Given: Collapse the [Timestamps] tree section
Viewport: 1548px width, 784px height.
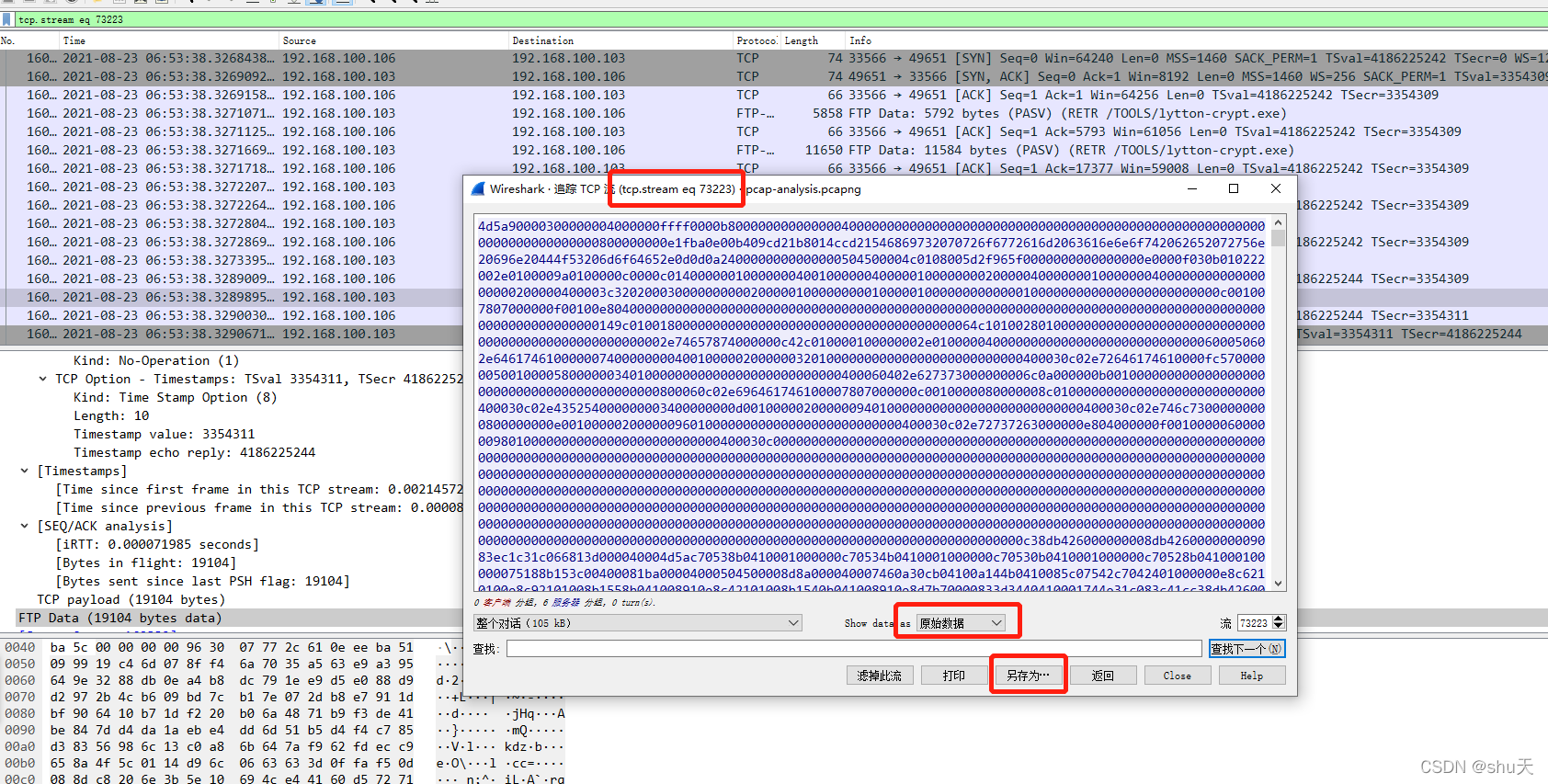Looking at the screenshot, I should pyautogui.click(x=25, y=471).
